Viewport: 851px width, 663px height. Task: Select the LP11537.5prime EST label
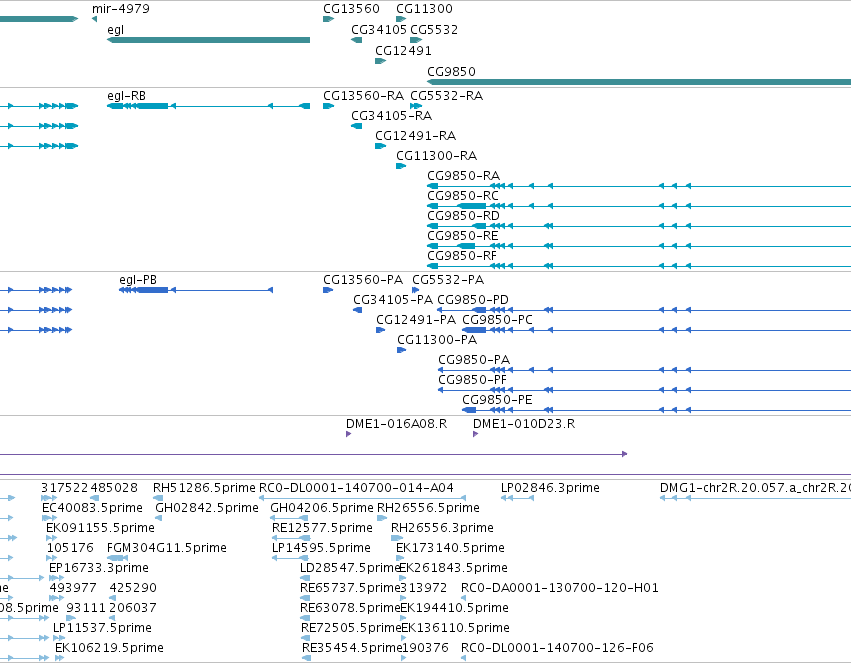(102, 628)
